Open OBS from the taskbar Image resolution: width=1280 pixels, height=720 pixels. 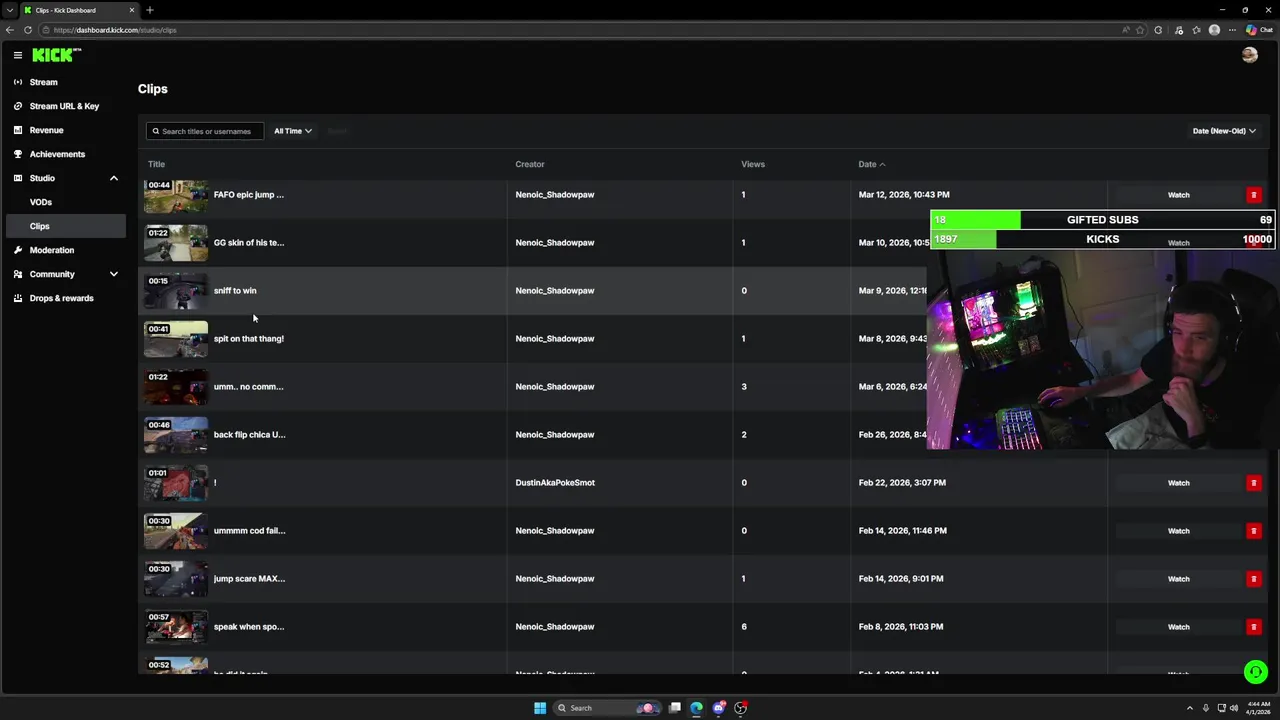[741, 708]
